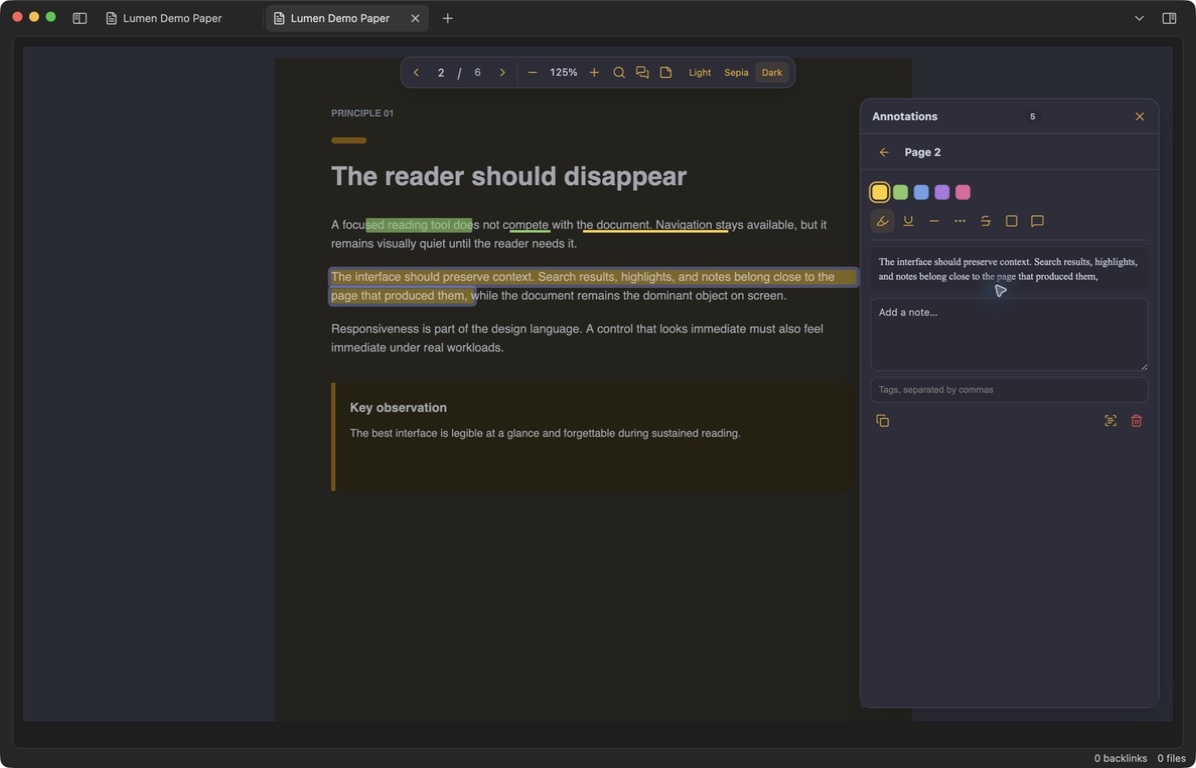Pick the pink highlight color
This screenshot has width=1196, height=768.
click(x=963, y=192)
